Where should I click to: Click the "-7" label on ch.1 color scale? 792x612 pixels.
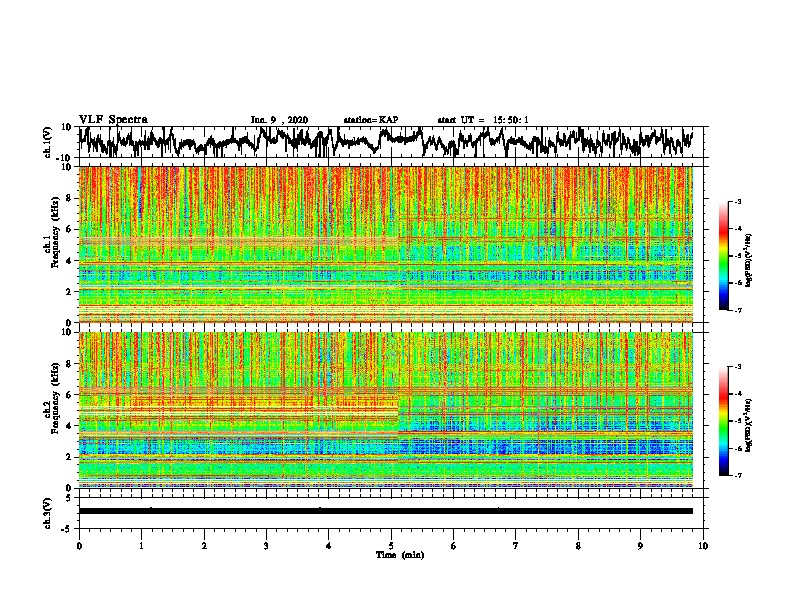coord(737,310)
